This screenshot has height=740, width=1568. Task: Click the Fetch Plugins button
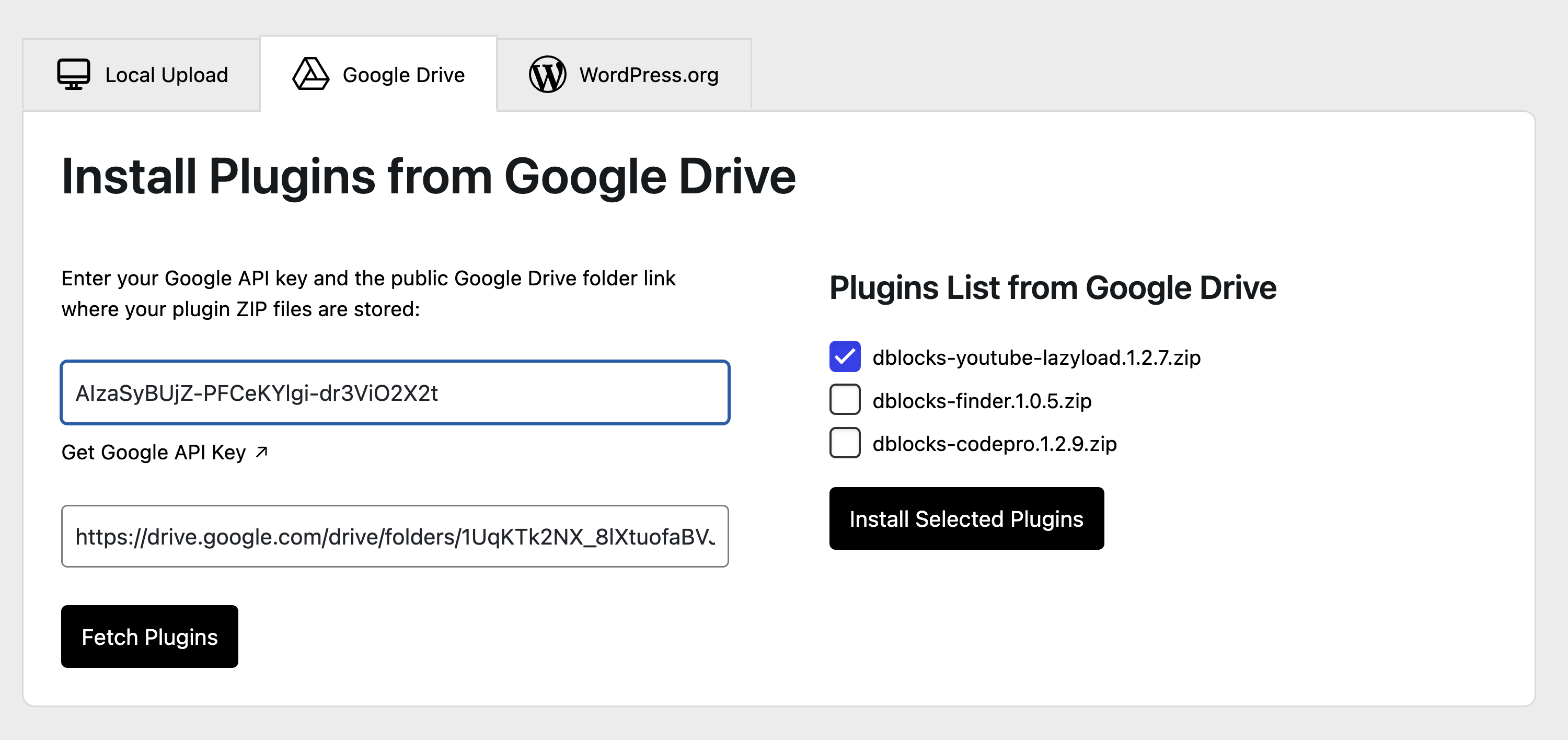coord(149,637)
